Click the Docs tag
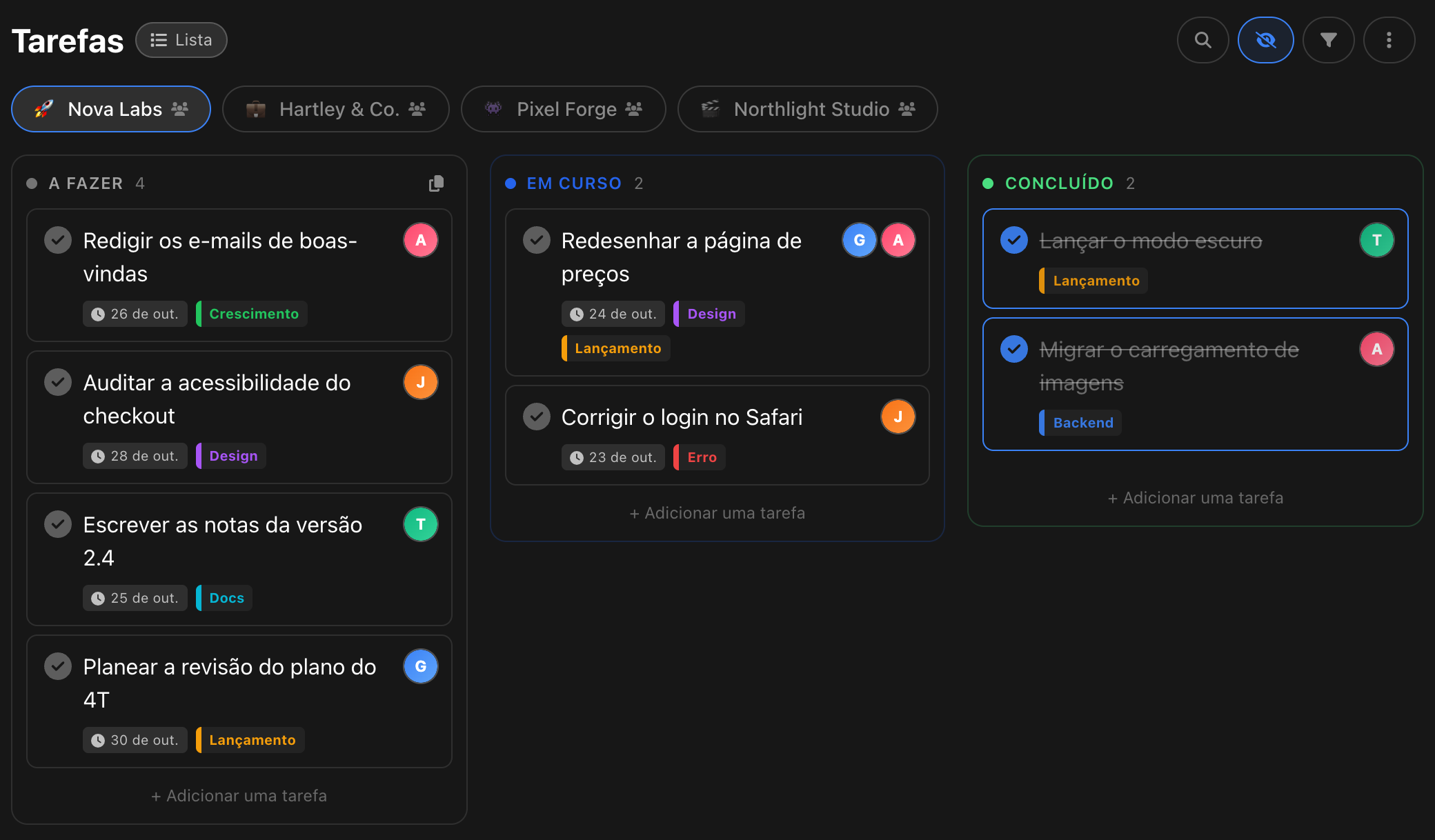 (224, 598)
